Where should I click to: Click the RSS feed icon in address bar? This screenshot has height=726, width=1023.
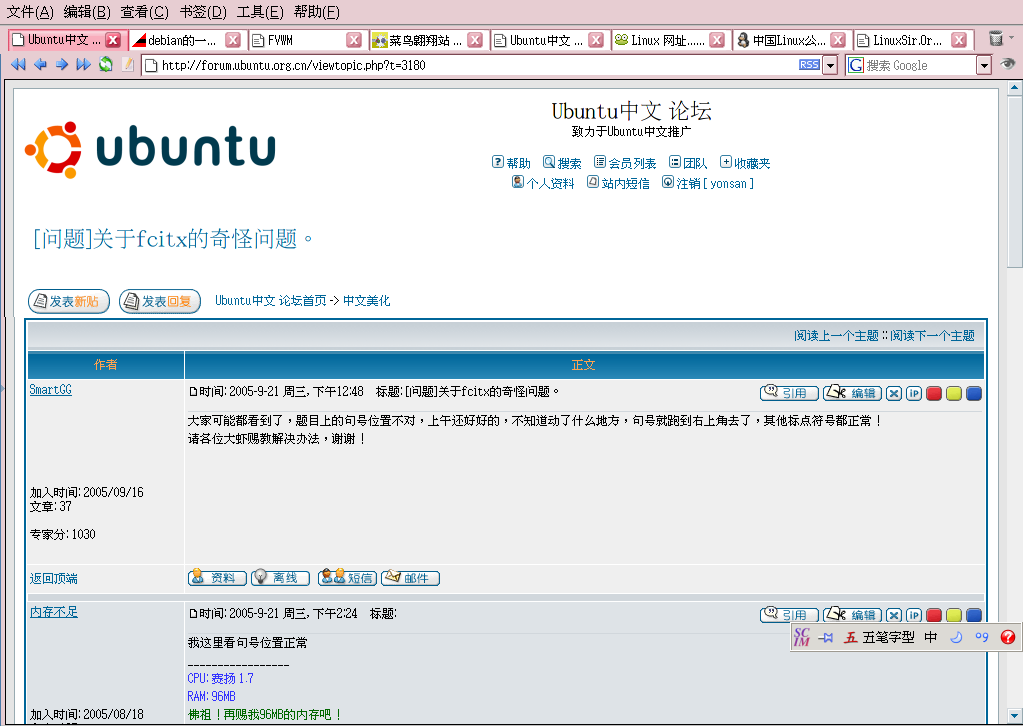coord(809,65)
